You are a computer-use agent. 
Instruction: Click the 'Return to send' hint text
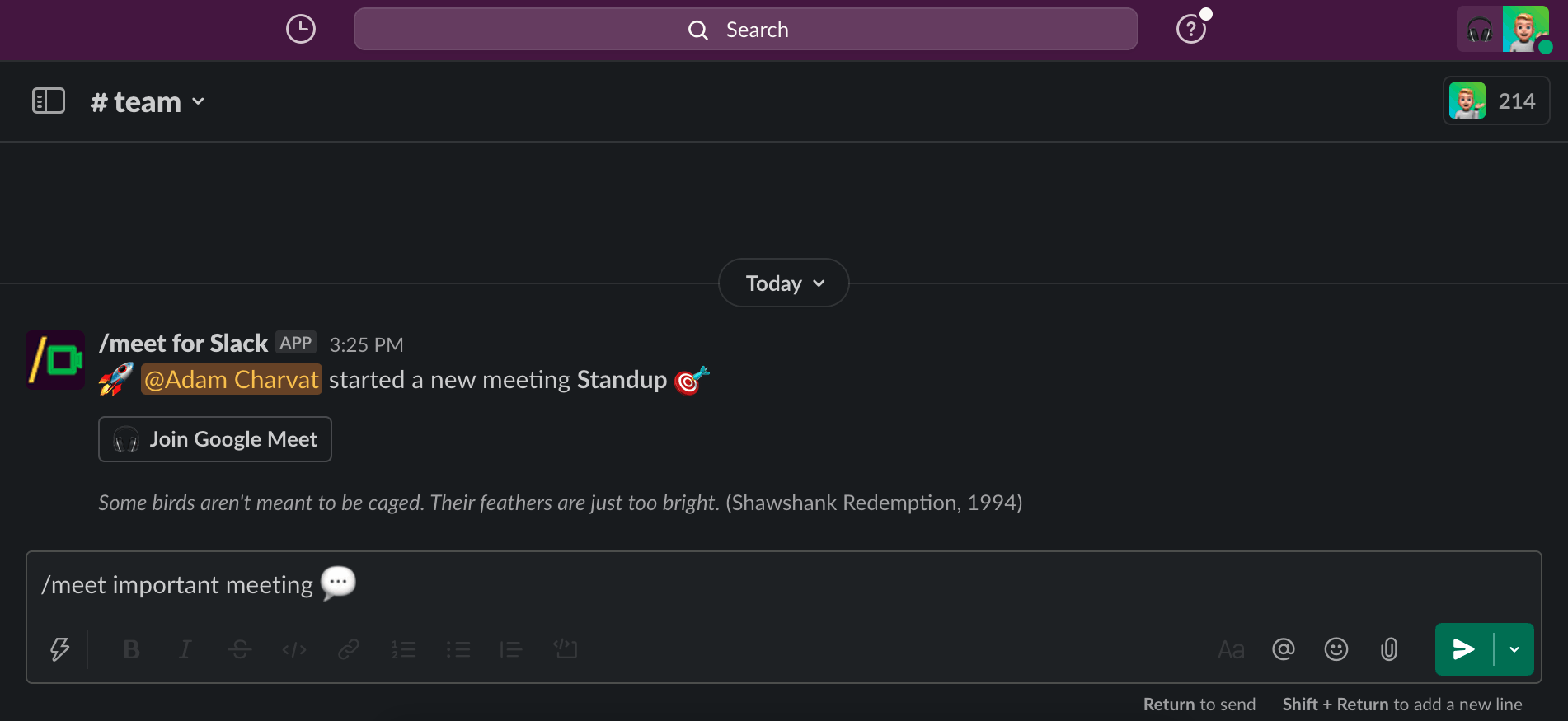pos(1199,705)
